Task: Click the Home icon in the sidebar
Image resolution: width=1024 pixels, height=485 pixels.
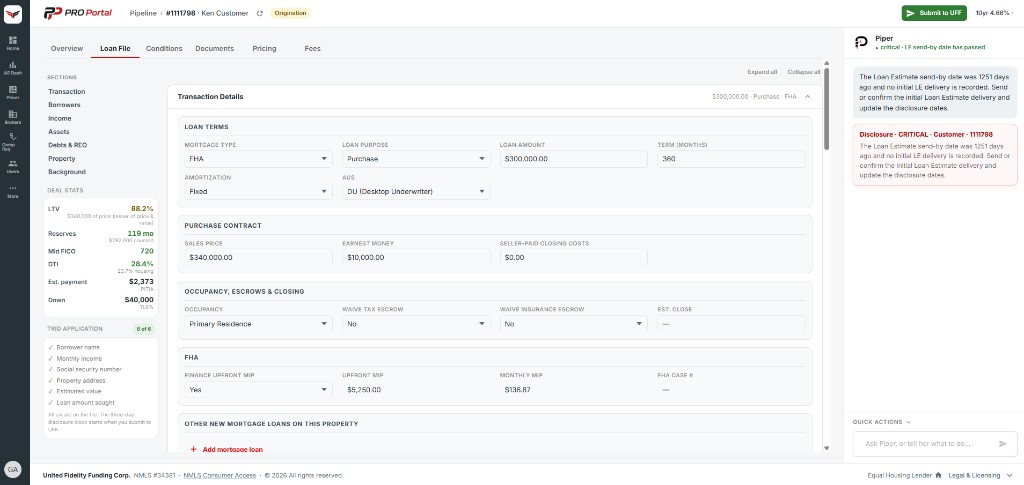Action: pyautogui.click(x=13, y=43)
